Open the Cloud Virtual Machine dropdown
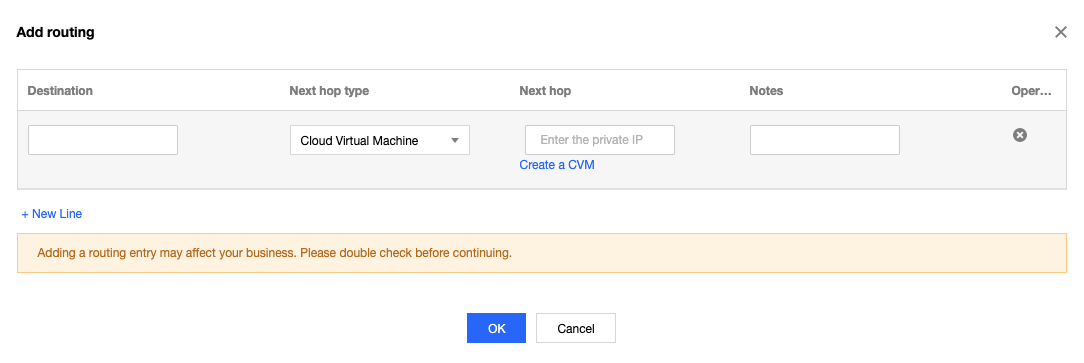Viewport: 1084px width, 363px height. point(380,140)
